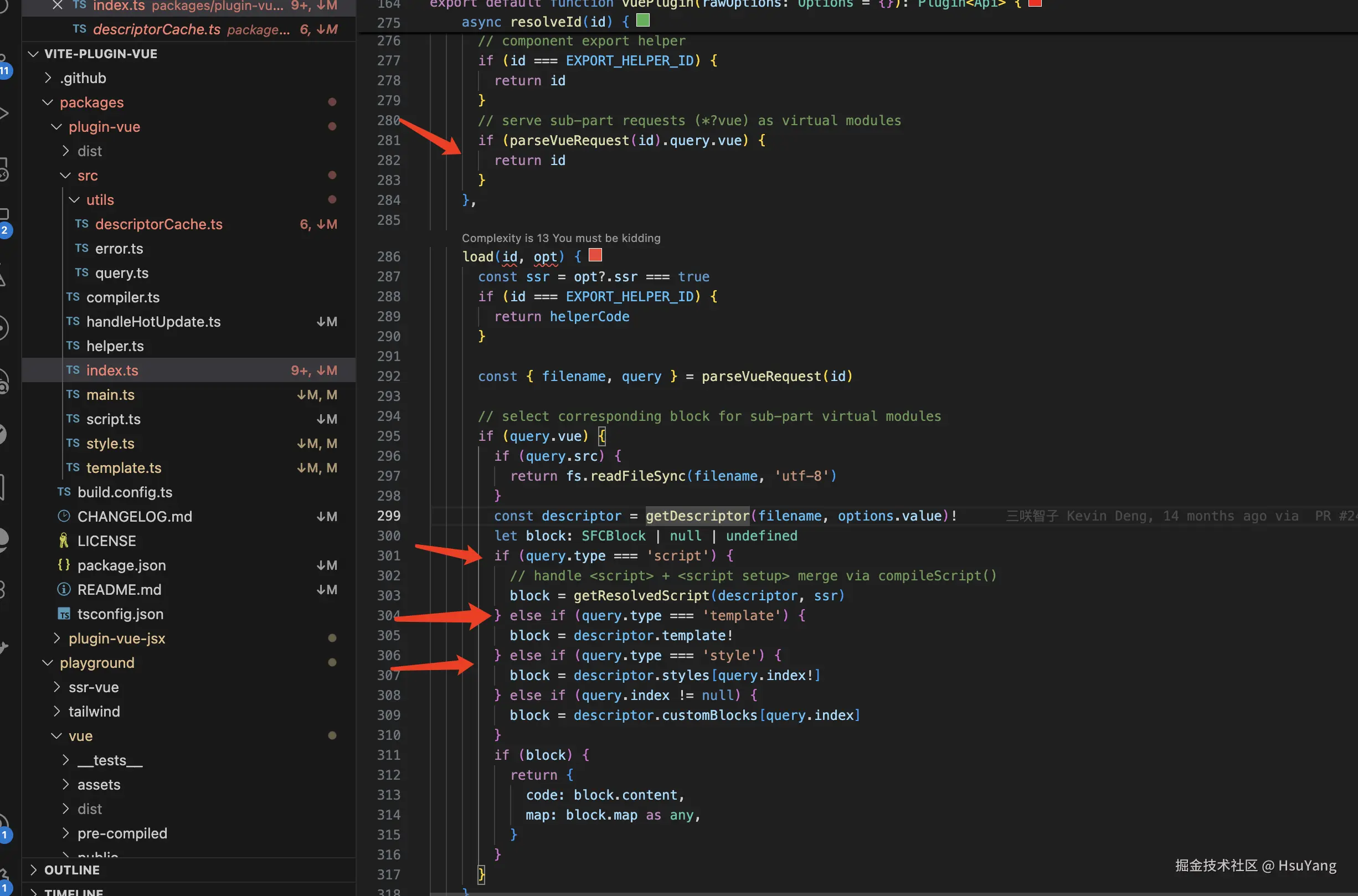Click the CHANGELOG.md clock file icon

click(x=64, y=516)
